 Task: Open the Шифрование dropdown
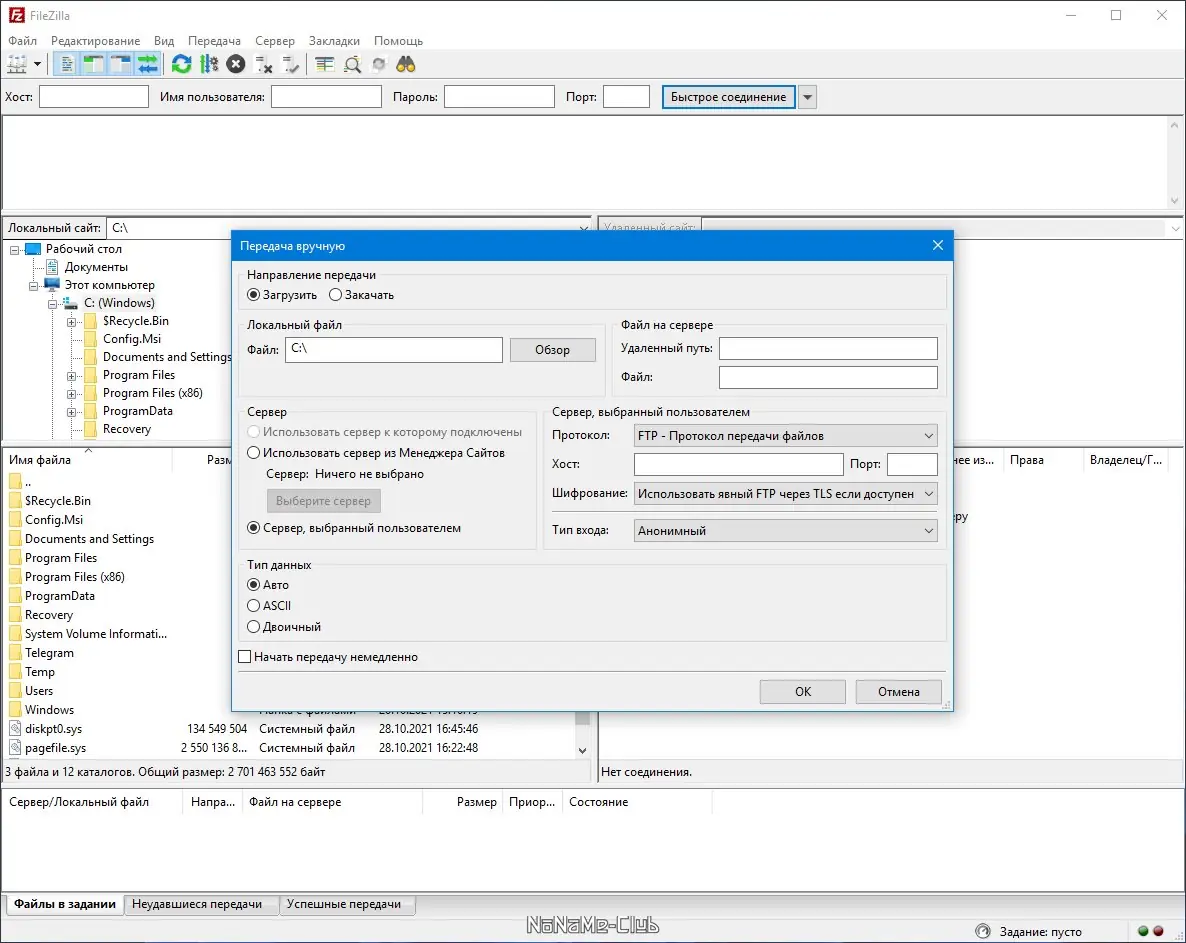785,494
